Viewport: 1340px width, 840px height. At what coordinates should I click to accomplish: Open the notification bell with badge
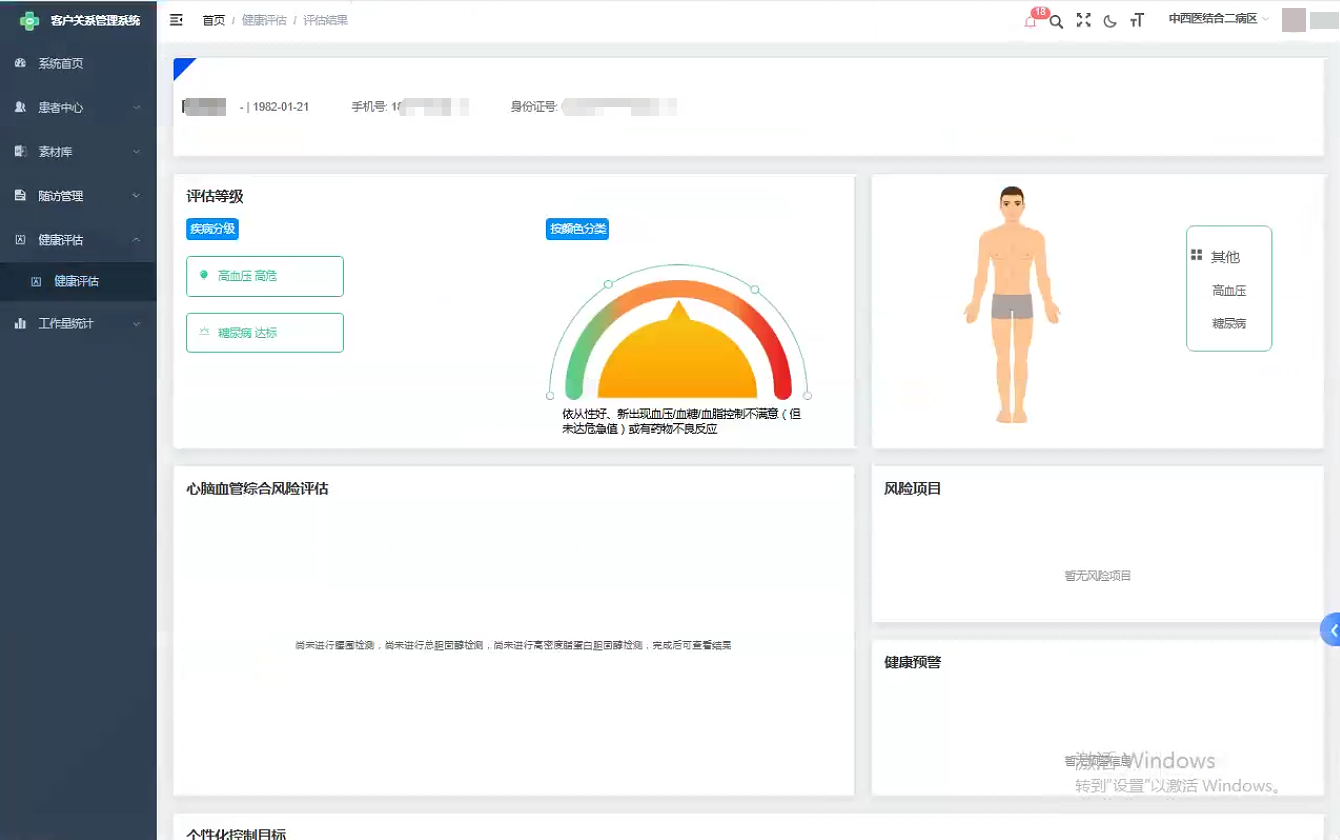tap(1031, 21)
